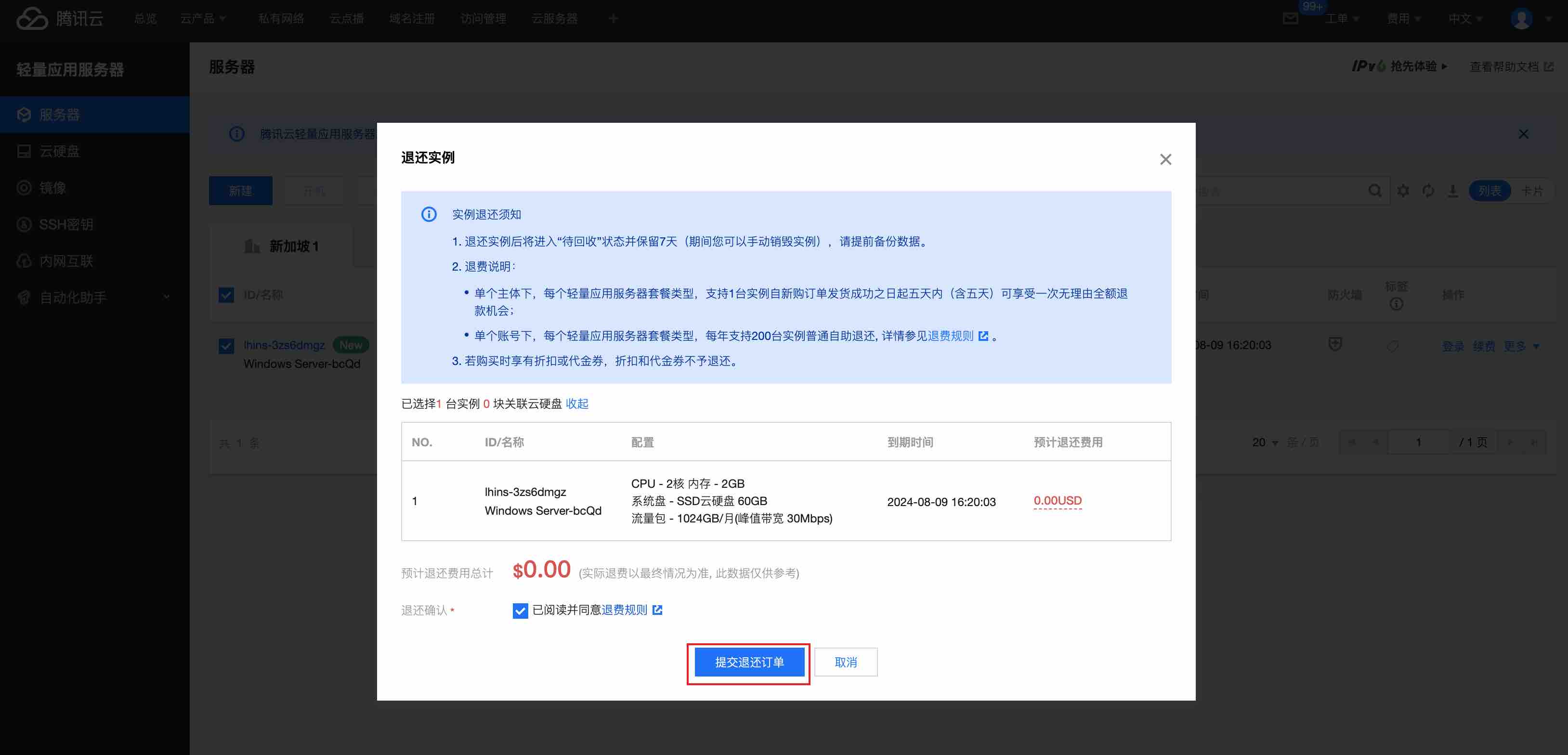Collapse the selected instances with 收起
This screenshot has height=755, width=1568.
click(576, 404)
